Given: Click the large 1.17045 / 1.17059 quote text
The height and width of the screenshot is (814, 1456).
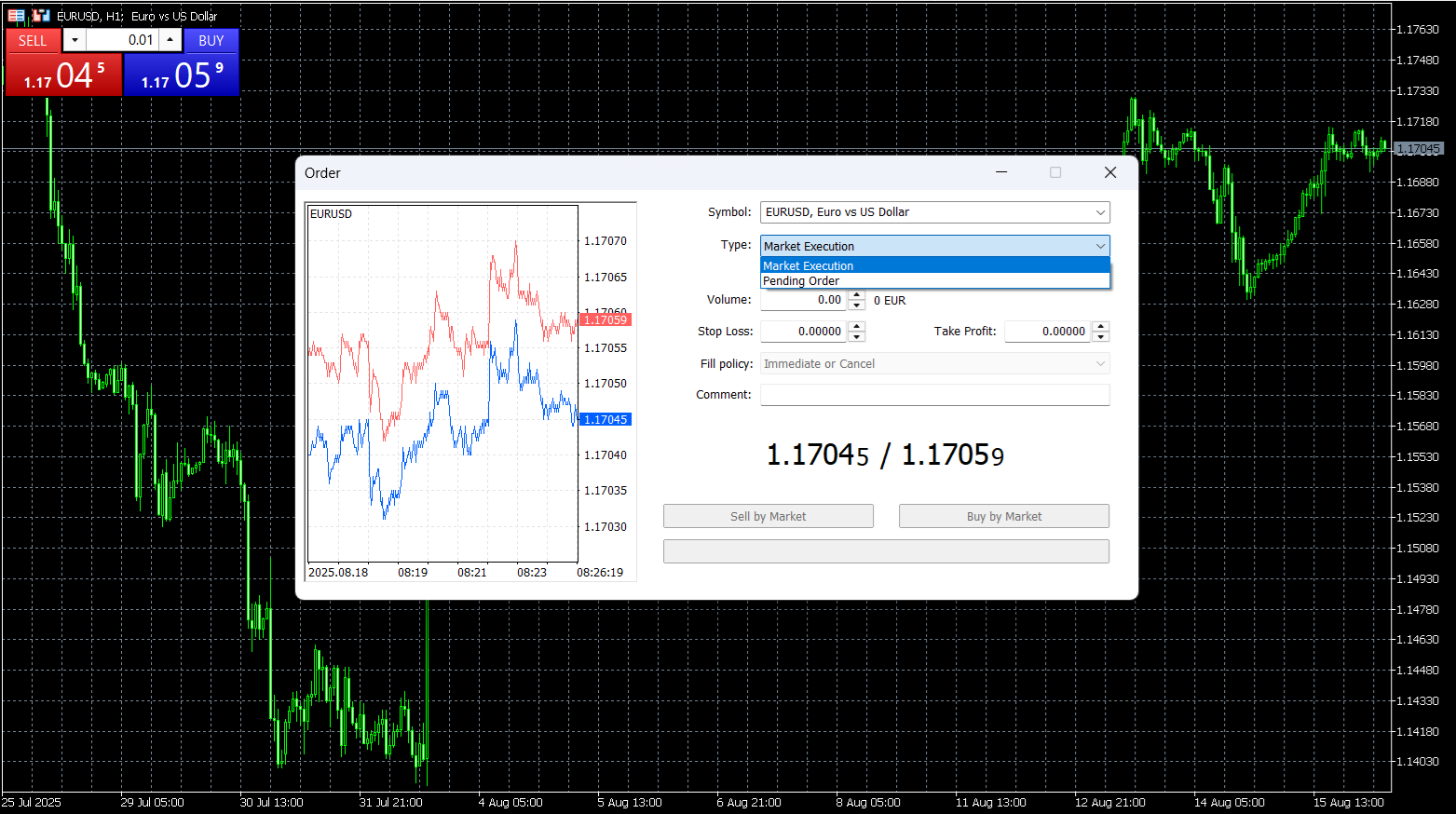Looking at the screenshot, I should point(885,455).
